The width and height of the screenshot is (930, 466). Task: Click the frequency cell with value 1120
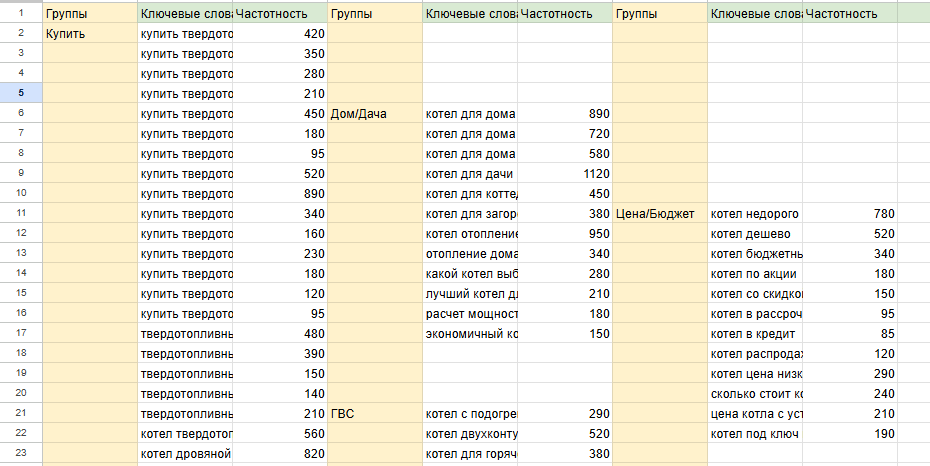pos(565,173)
